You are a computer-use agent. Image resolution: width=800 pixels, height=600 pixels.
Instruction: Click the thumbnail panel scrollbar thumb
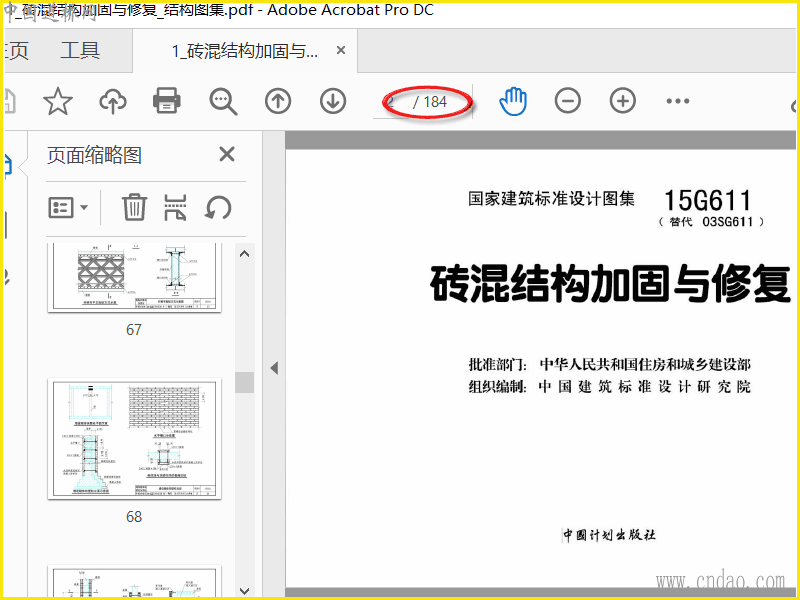pyautogui.click(x=244, y=382)
